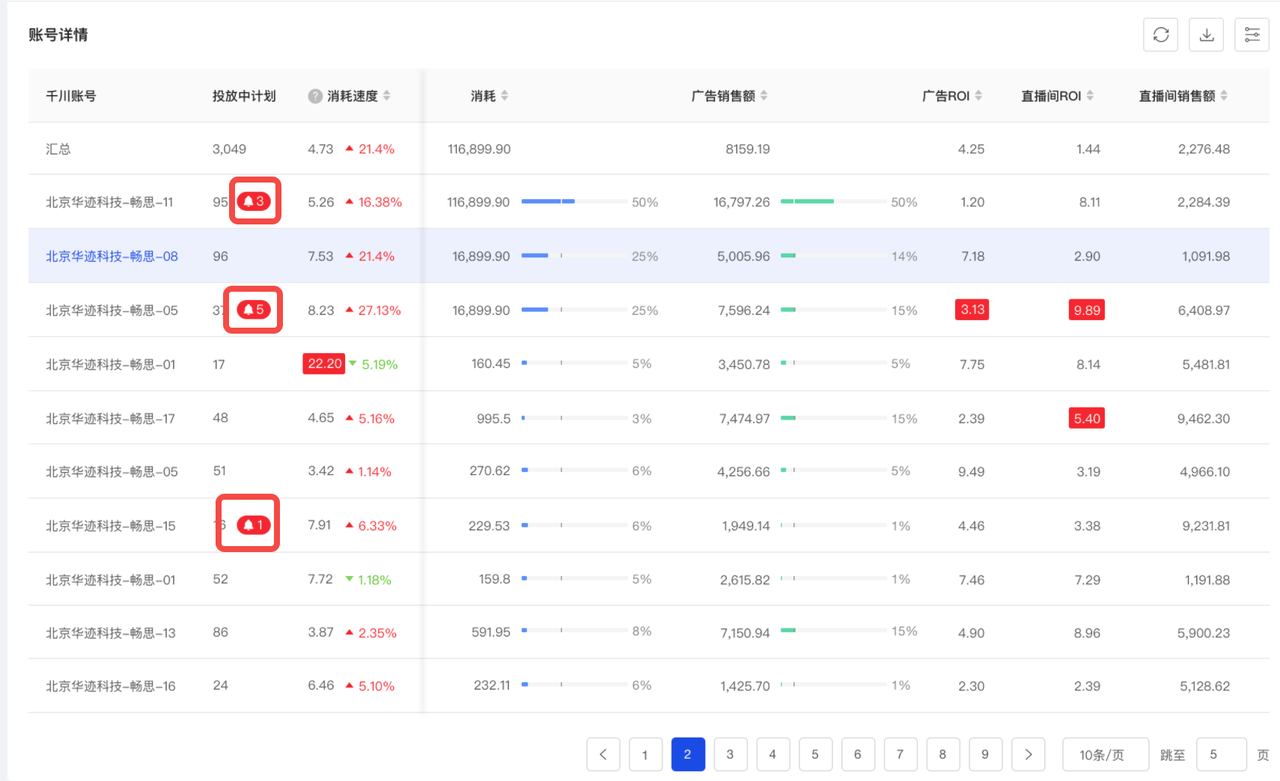1280x781 pixels.
Task: Select page 3 in the pagination bar
Action: [x=730, y=754]
